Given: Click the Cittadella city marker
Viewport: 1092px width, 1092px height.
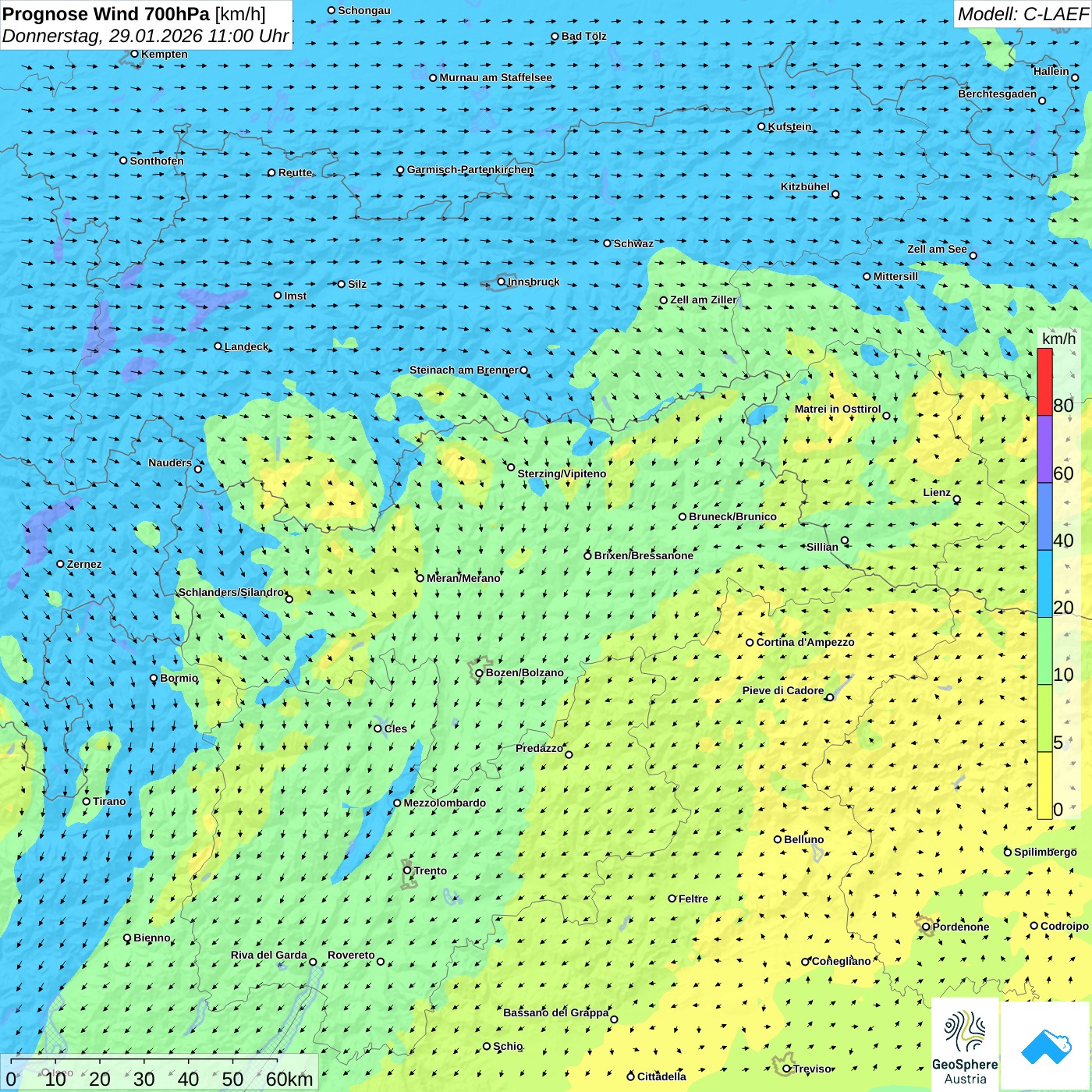Looking at the screenshot, I should point(631,1076).
